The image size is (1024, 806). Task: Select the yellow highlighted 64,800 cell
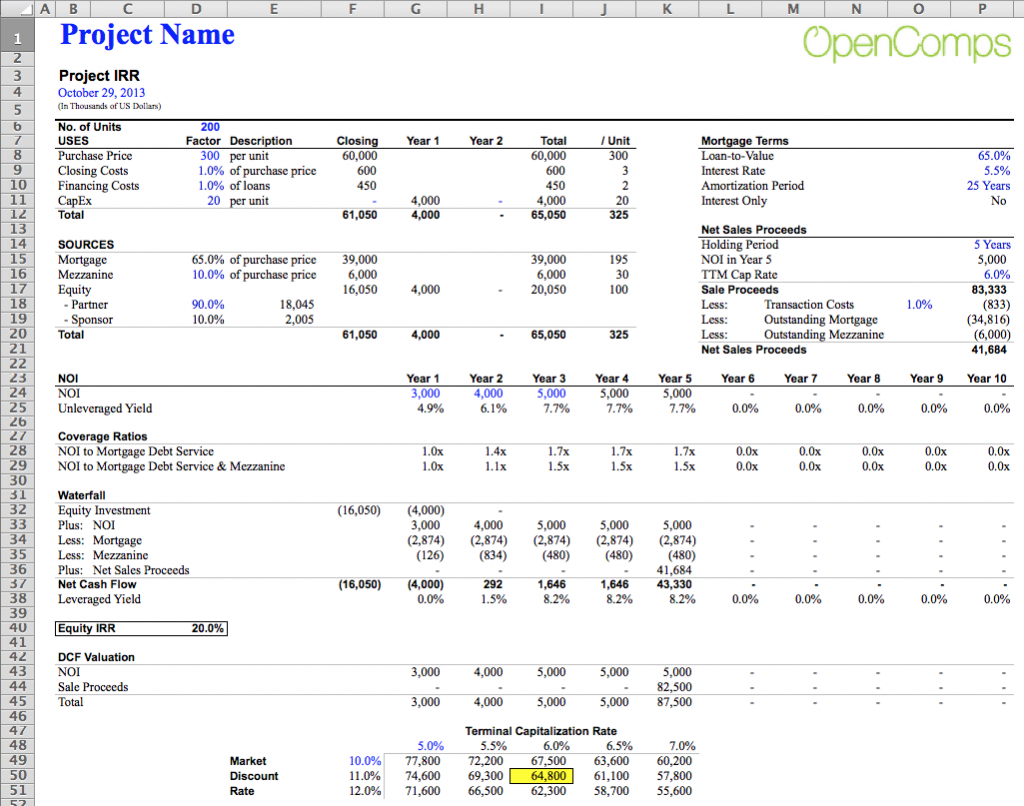[541, 776]
